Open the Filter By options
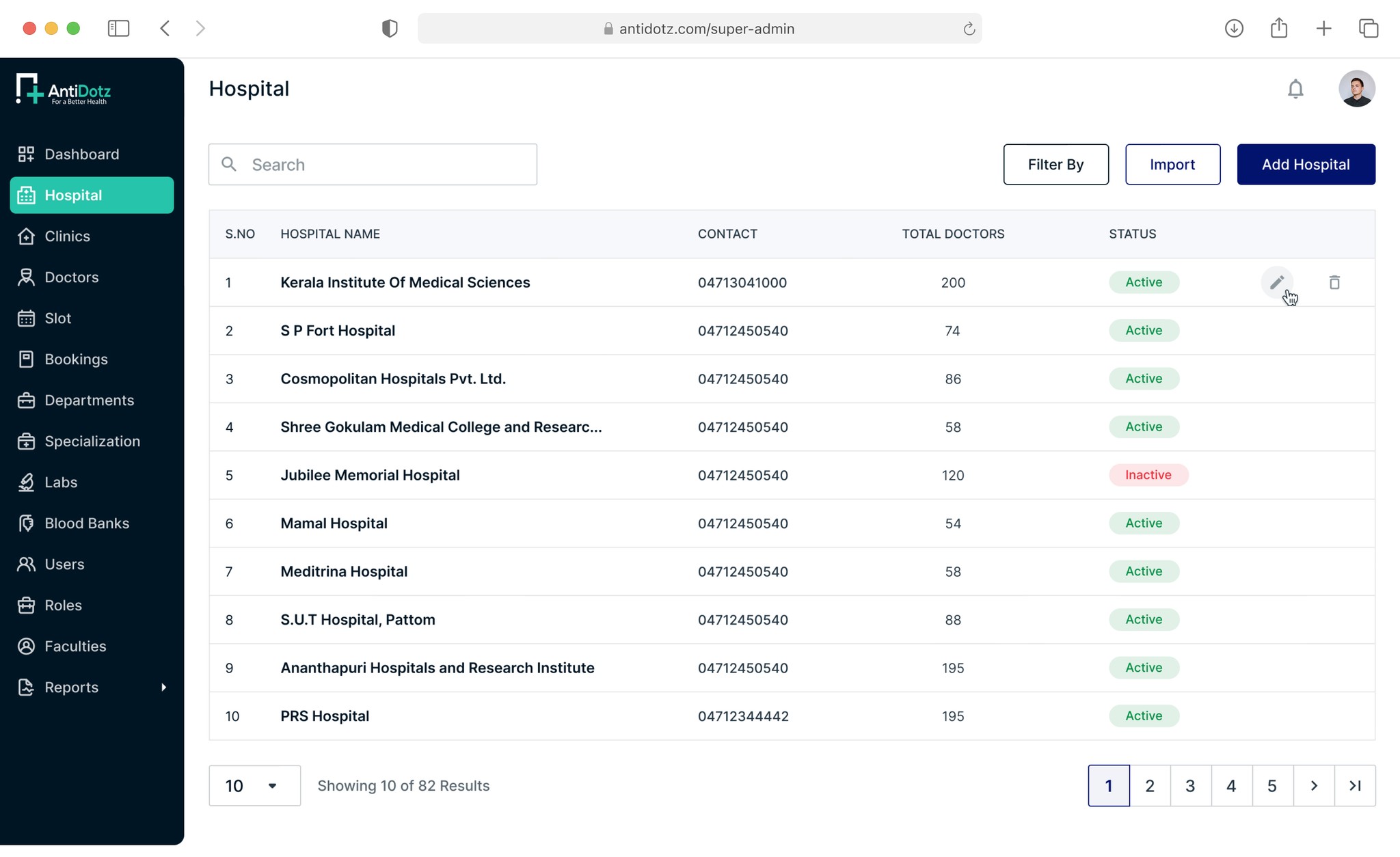 pyautogui.click(x=1055, y=165)
